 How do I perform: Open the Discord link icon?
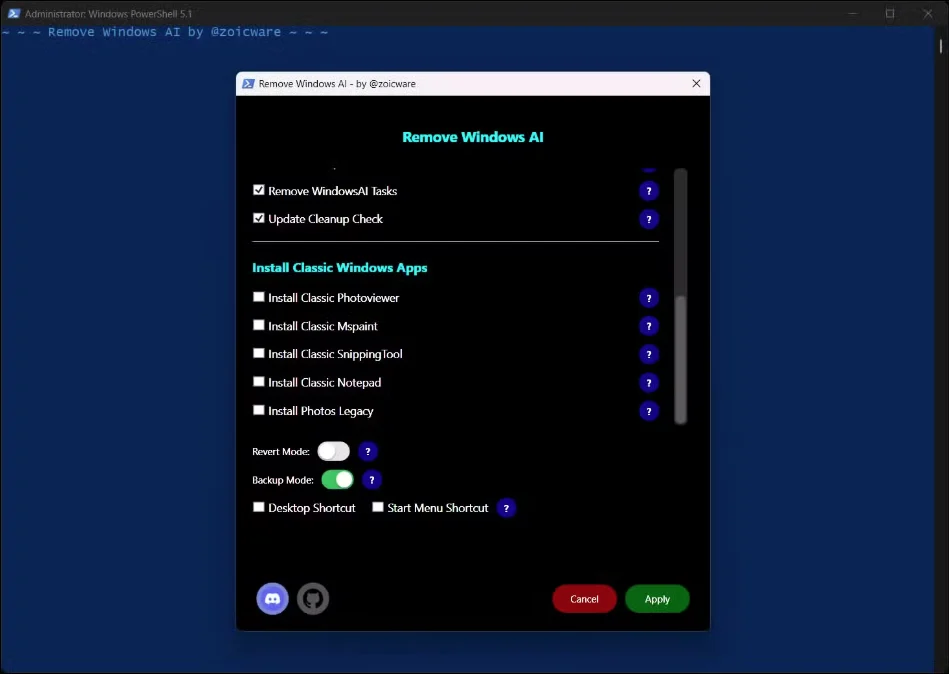coord(272,599)
